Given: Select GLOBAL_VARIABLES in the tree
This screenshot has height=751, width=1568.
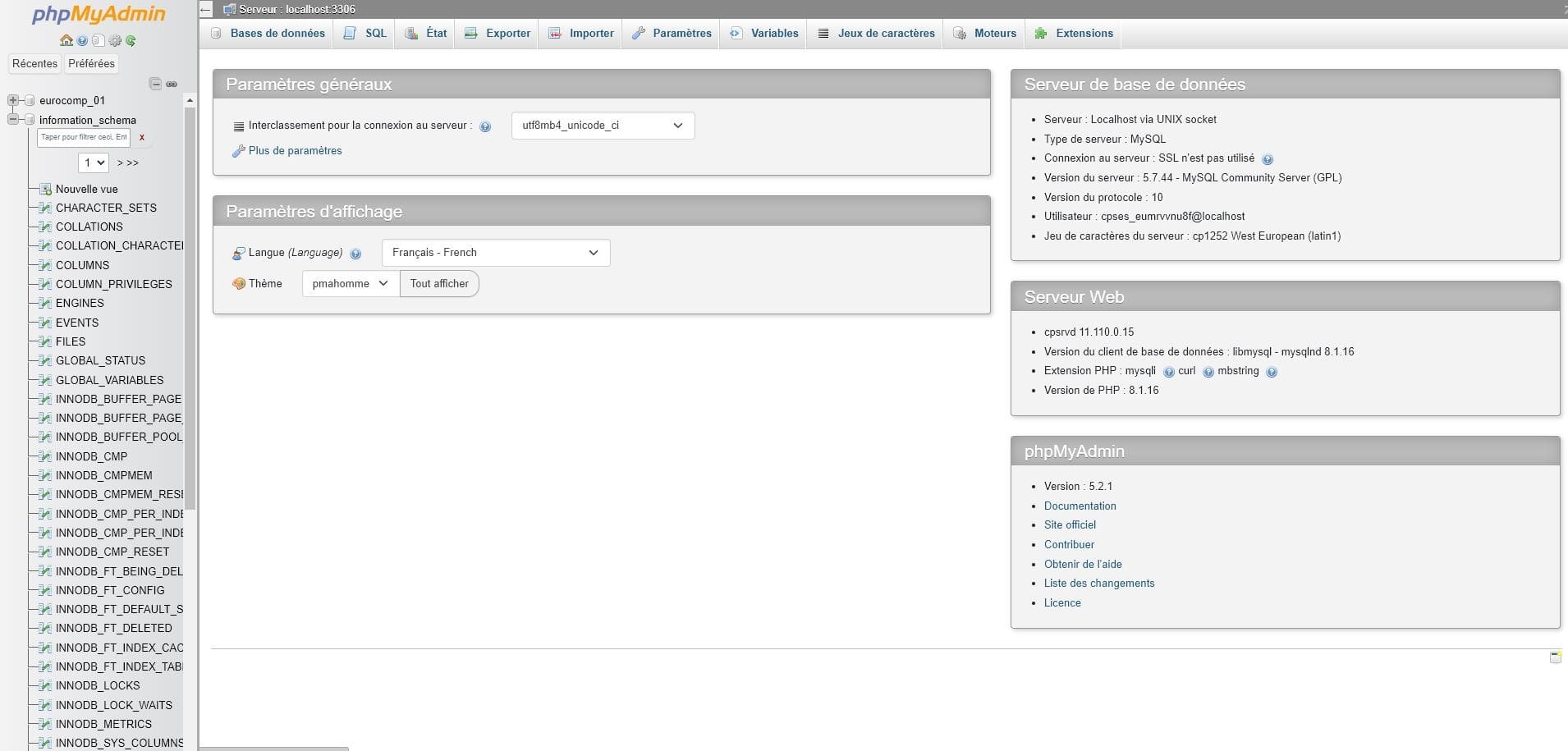Looking at the screenshot, I should 109,380.
